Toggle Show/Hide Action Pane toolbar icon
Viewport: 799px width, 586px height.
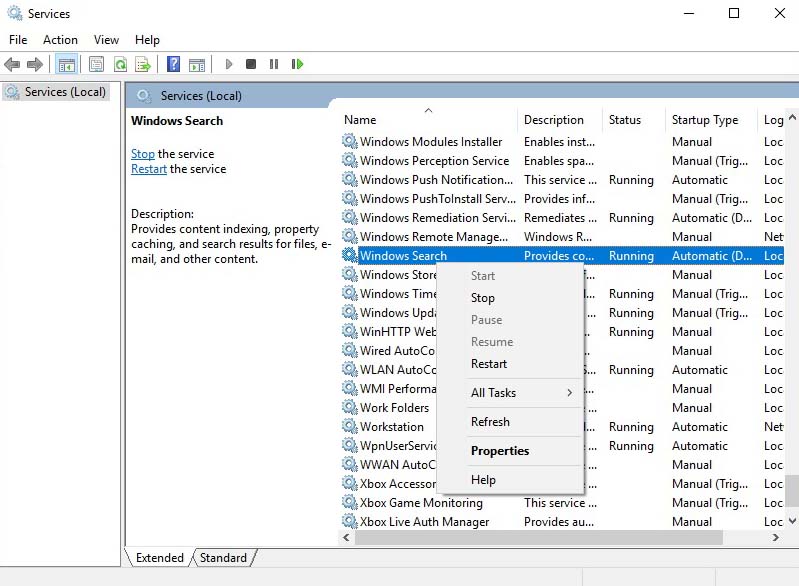(197, 64)
